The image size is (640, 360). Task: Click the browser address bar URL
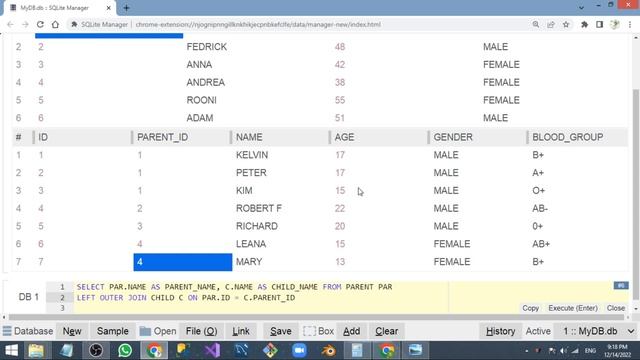258,24
